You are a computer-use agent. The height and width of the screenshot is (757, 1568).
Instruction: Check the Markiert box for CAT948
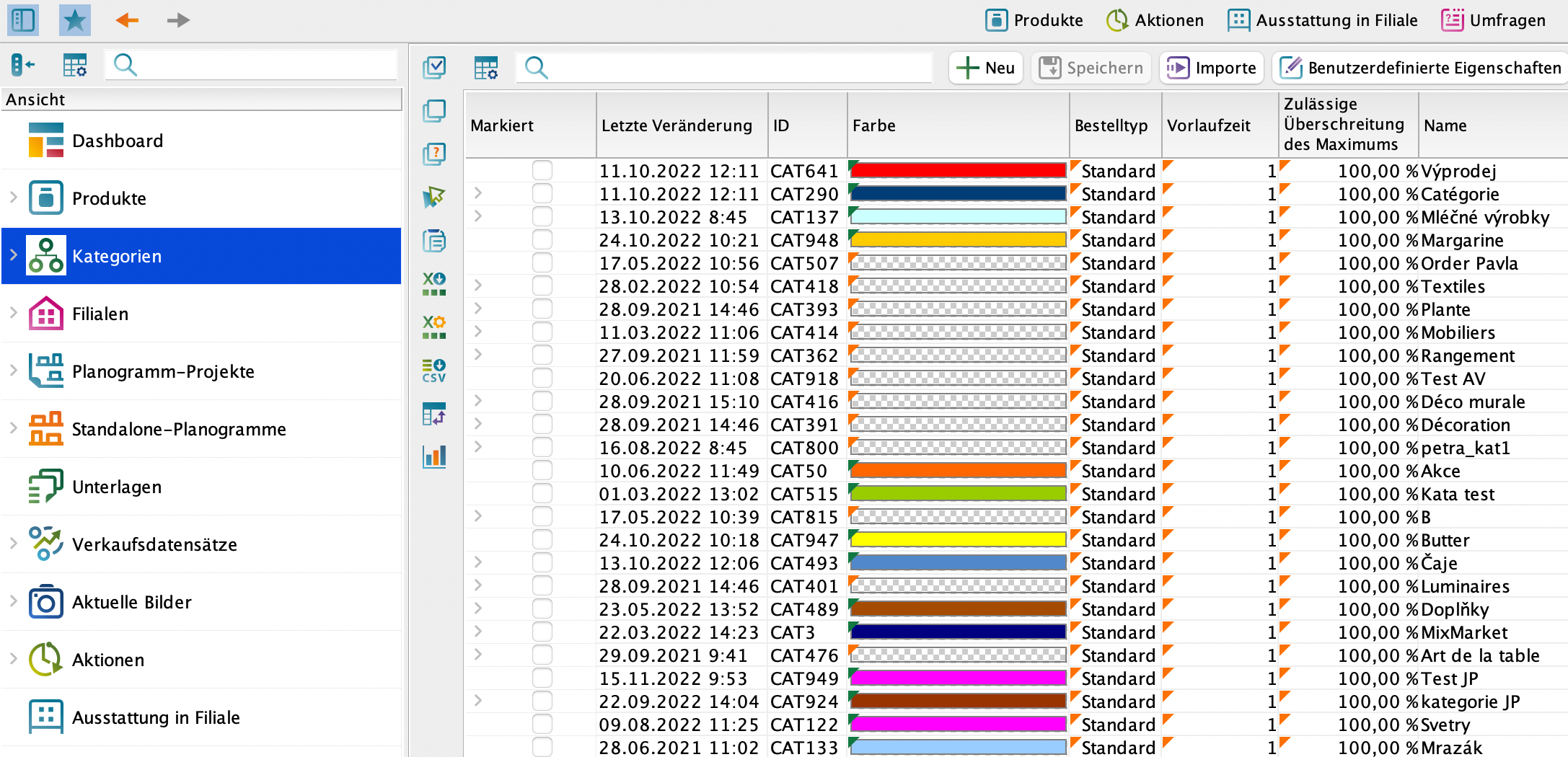tap(542, 239)
